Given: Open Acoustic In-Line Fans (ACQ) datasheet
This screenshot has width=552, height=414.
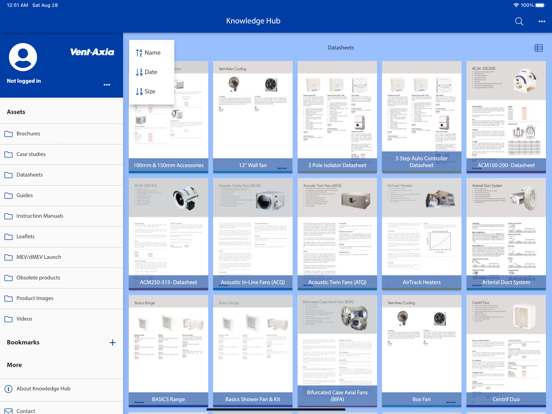Looking at the screenshot, I should point(253,234).
